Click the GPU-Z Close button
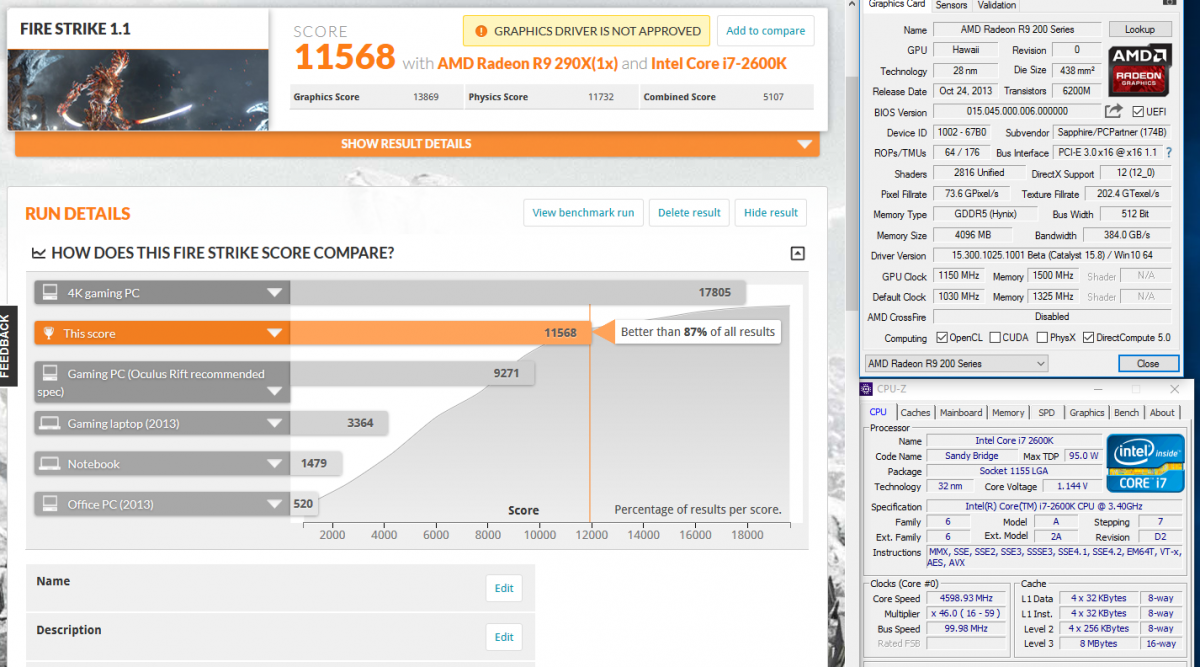This screenshot has width=1200, height=667. [x=1148, y=363]
